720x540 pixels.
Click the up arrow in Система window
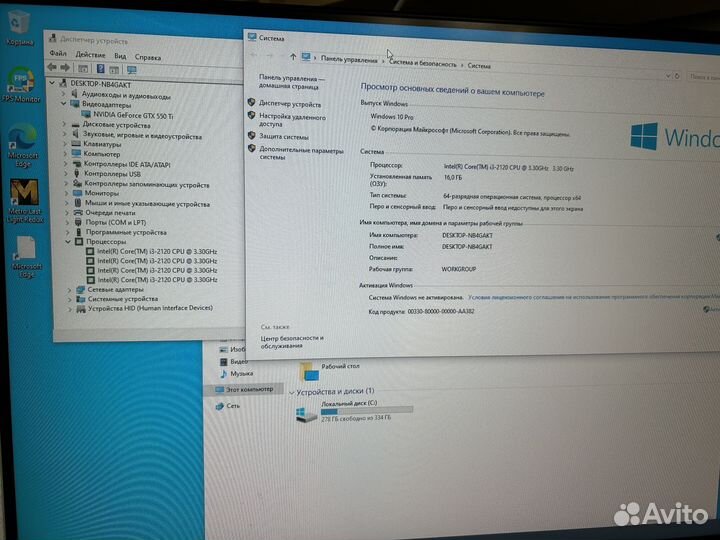293,56
